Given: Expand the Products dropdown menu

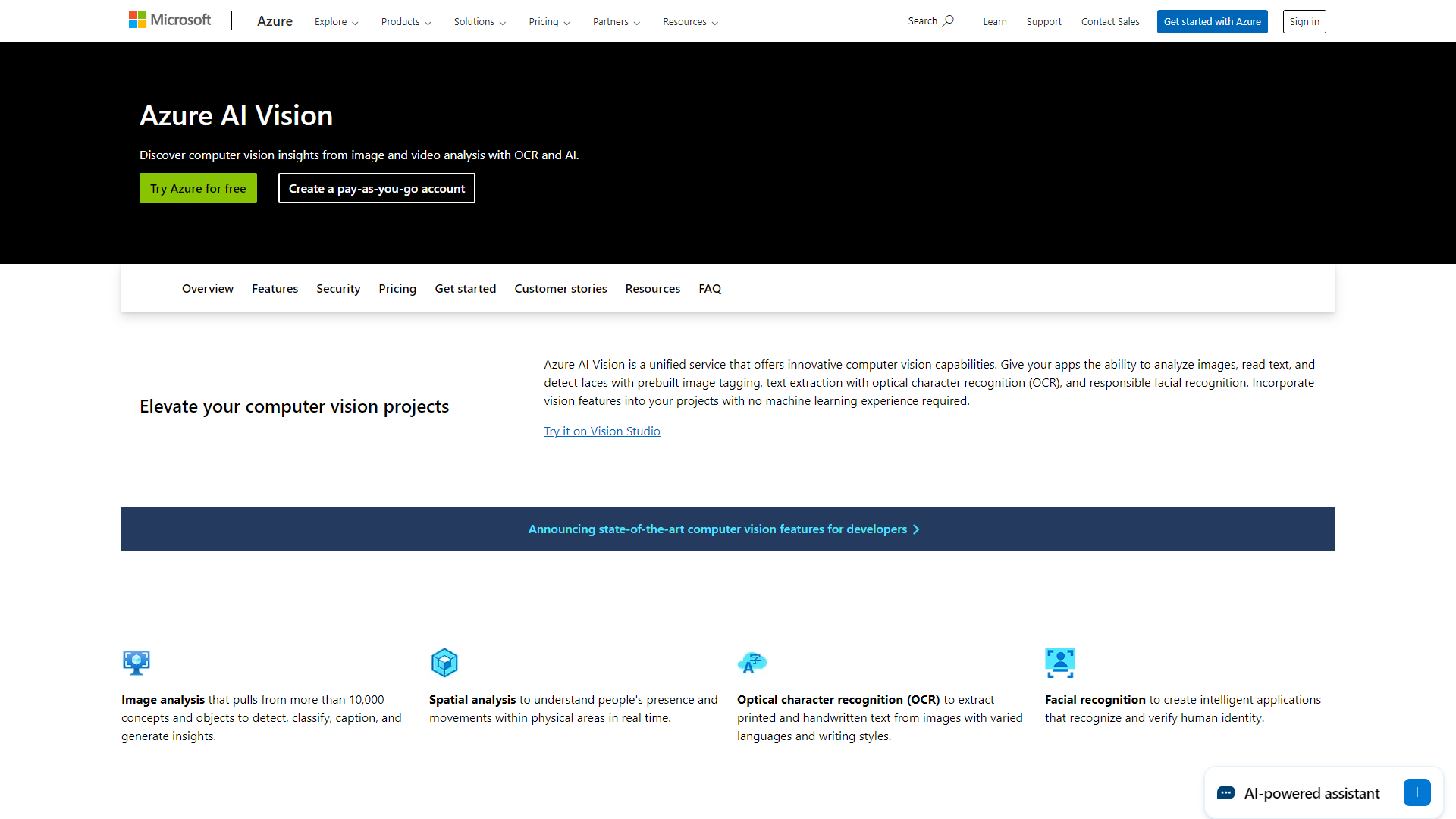Looking at the screenshot, I should click(406, 21).
